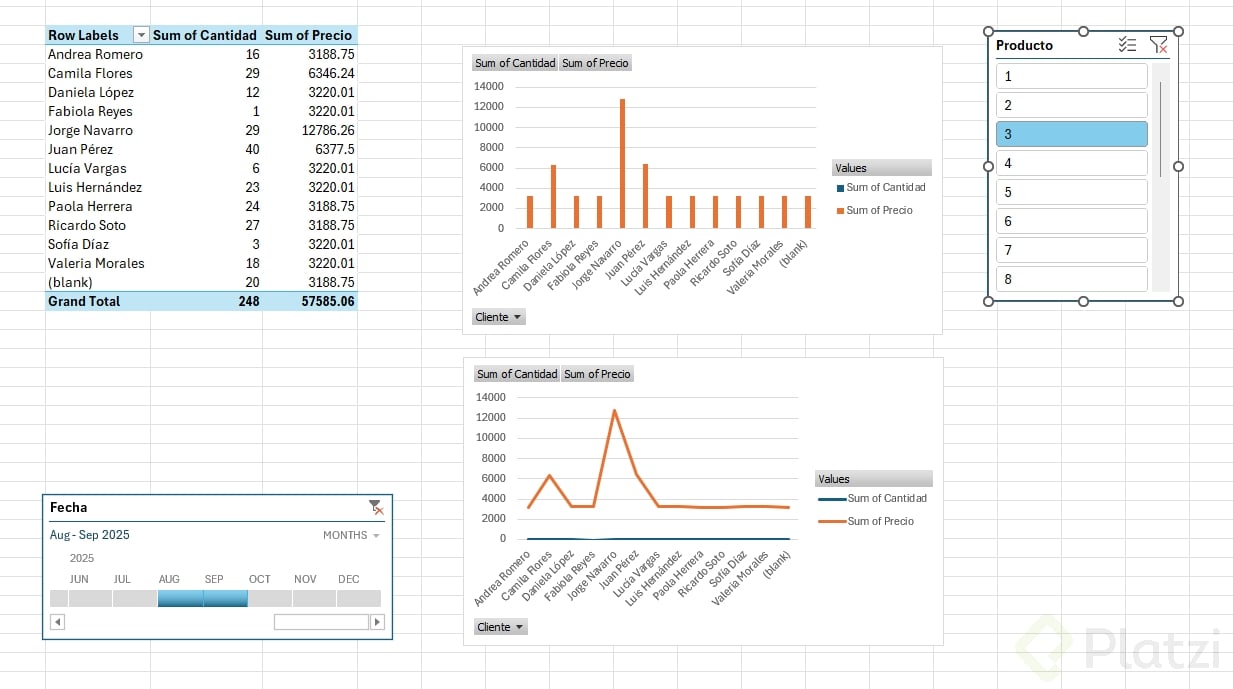Image resolution: width=1233 pixels, height=689 pixels.
Task: Select the Juan Pérez row label
Action: [x=81, y=149]
